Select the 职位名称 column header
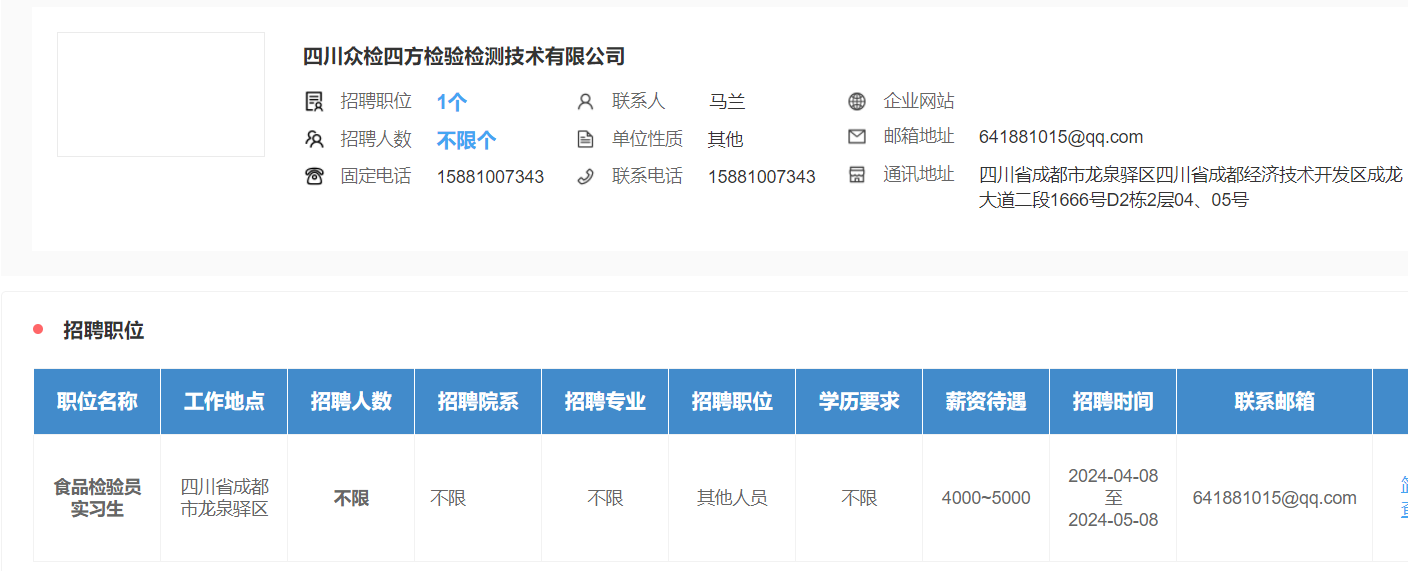Viewport: 1408px width, 571px height. coord(97,401)
